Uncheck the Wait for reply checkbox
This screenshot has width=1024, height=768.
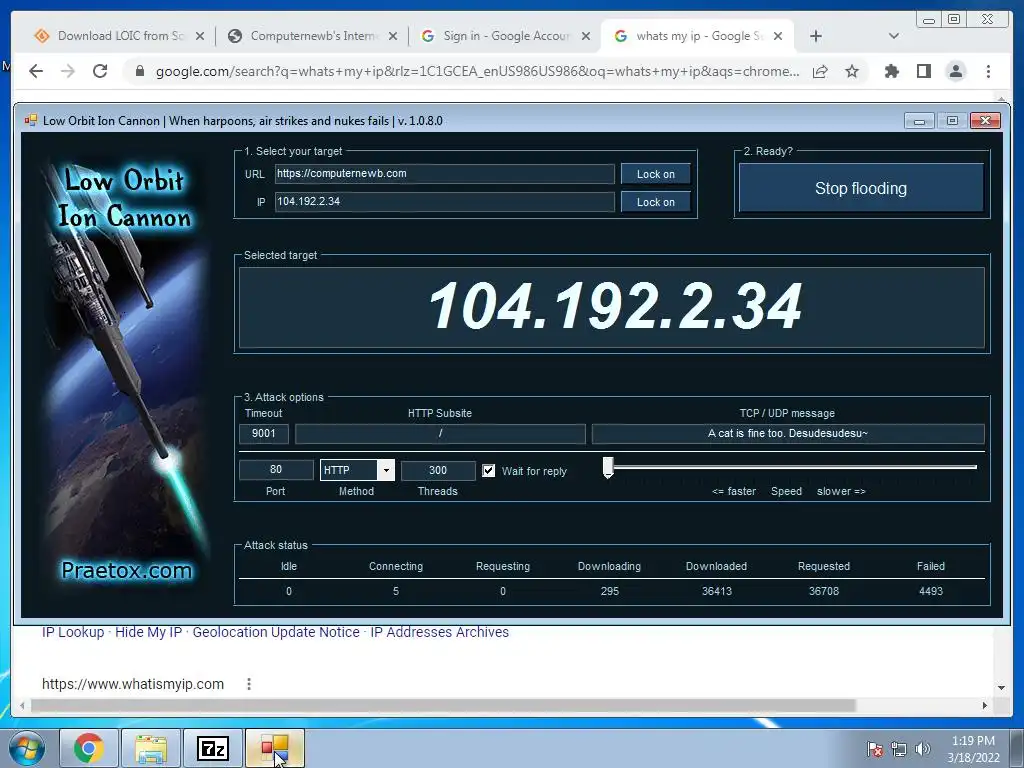tap(488, 470)
